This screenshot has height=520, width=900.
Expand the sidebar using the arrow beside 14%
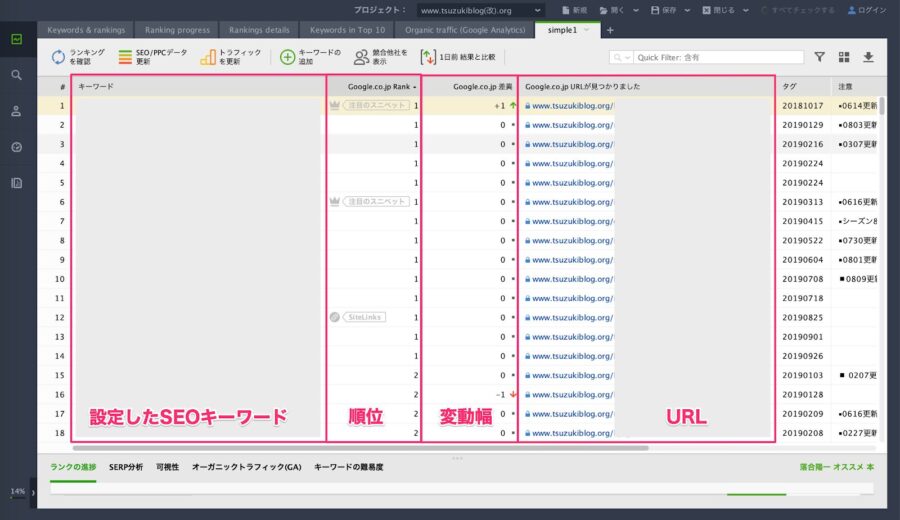33,492
